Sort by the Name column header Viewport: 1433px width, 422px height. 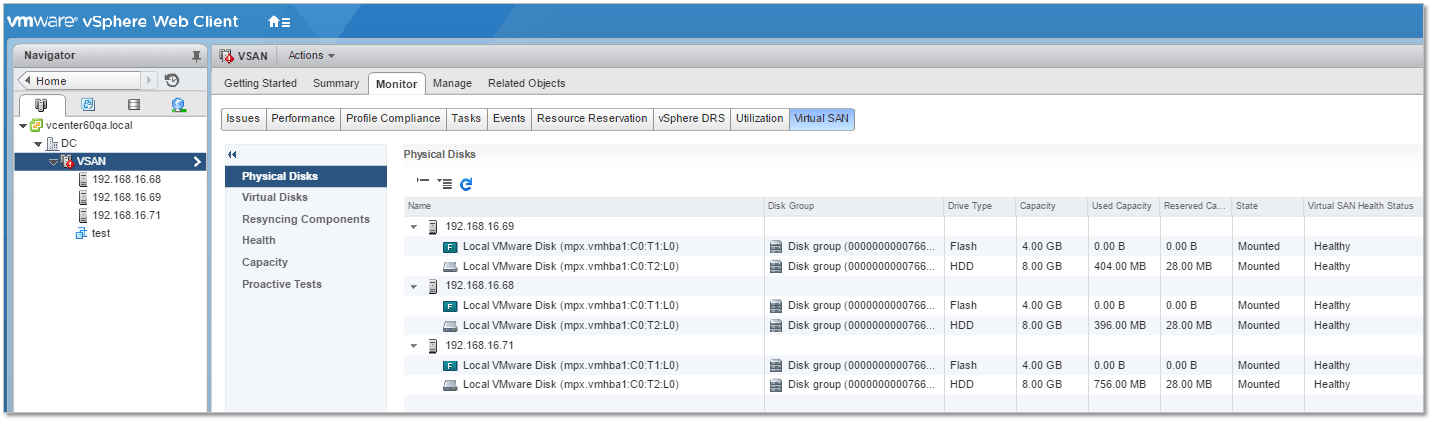pyautogui.click(x=584, y=206)
